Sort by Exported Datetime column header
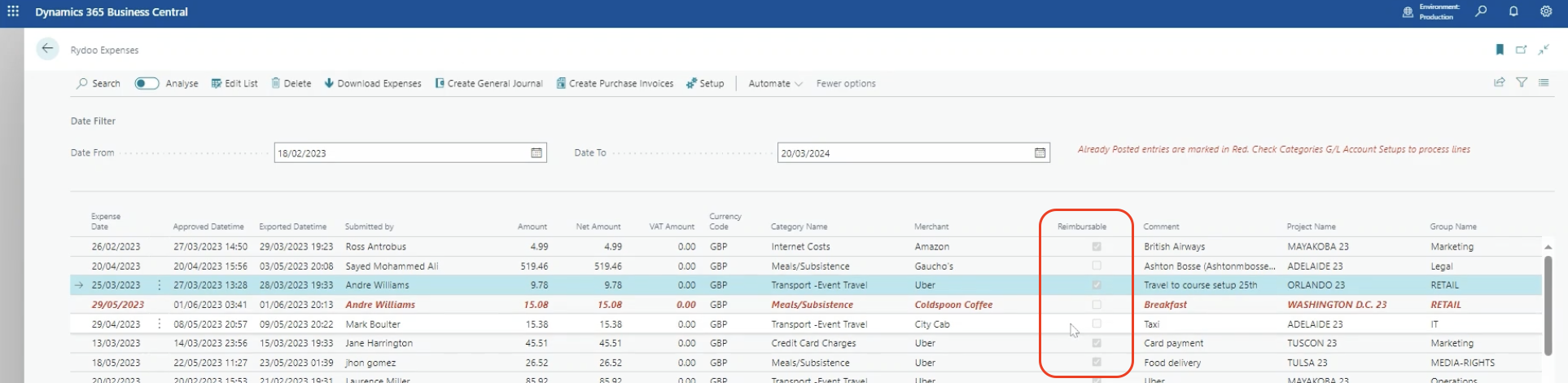The image size is (1568, 383). click(x=293, y=227)
